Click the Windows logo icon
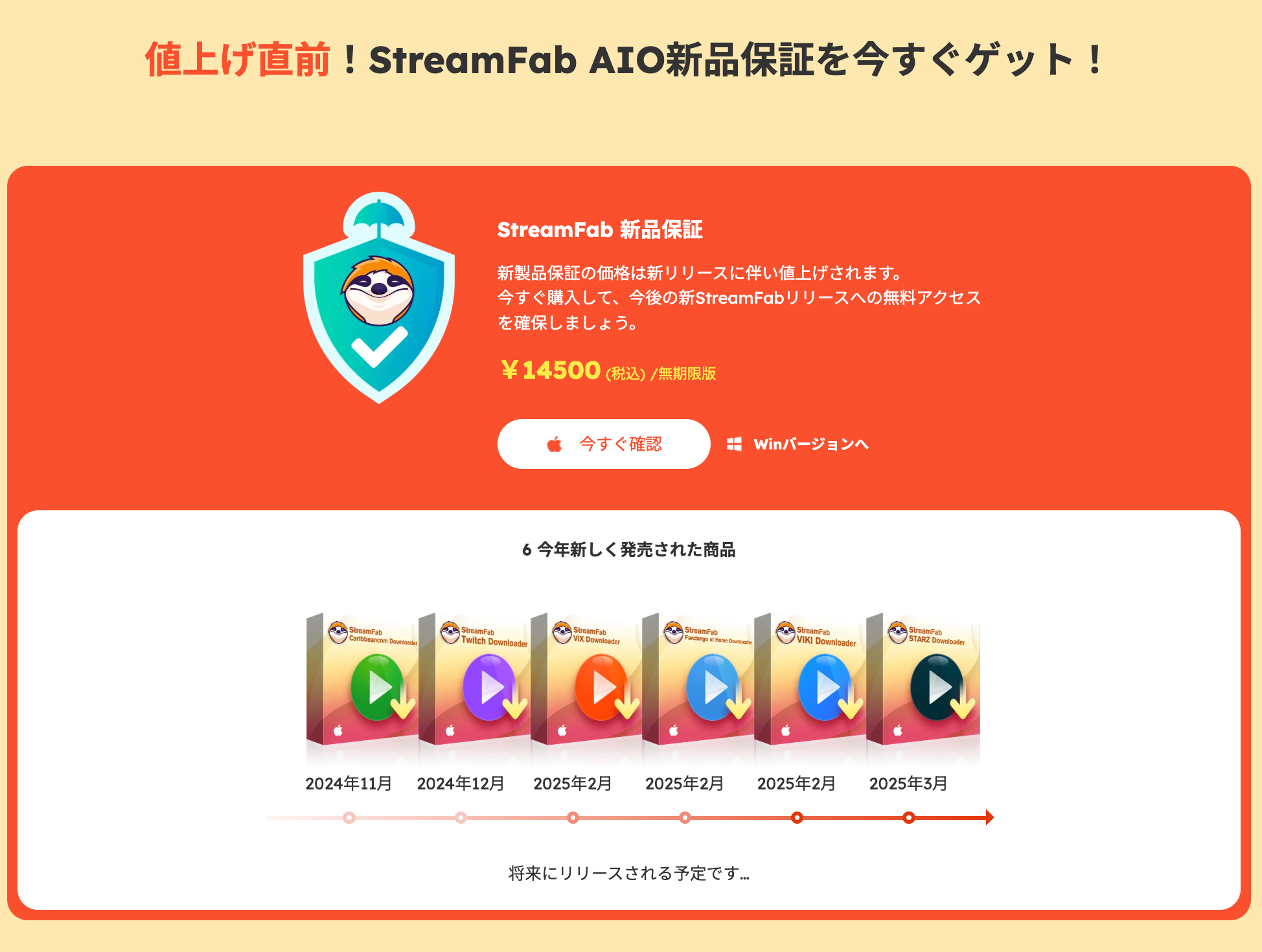This screenshot has width=1262, height=952. [x=734, y=444]
